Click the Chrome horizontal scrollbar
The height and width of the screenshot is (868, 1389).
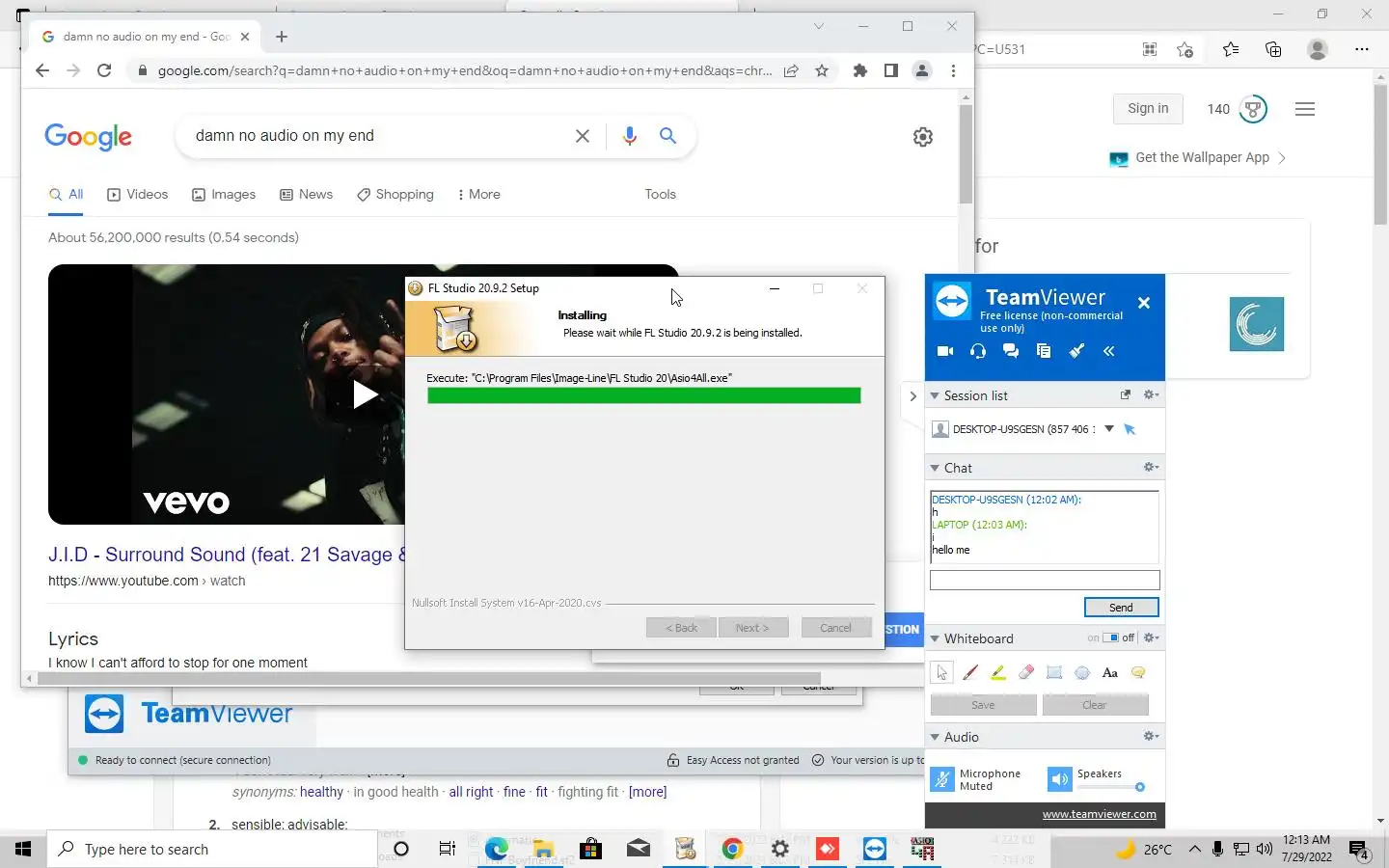pyautogui.click(x=429, y=679)
